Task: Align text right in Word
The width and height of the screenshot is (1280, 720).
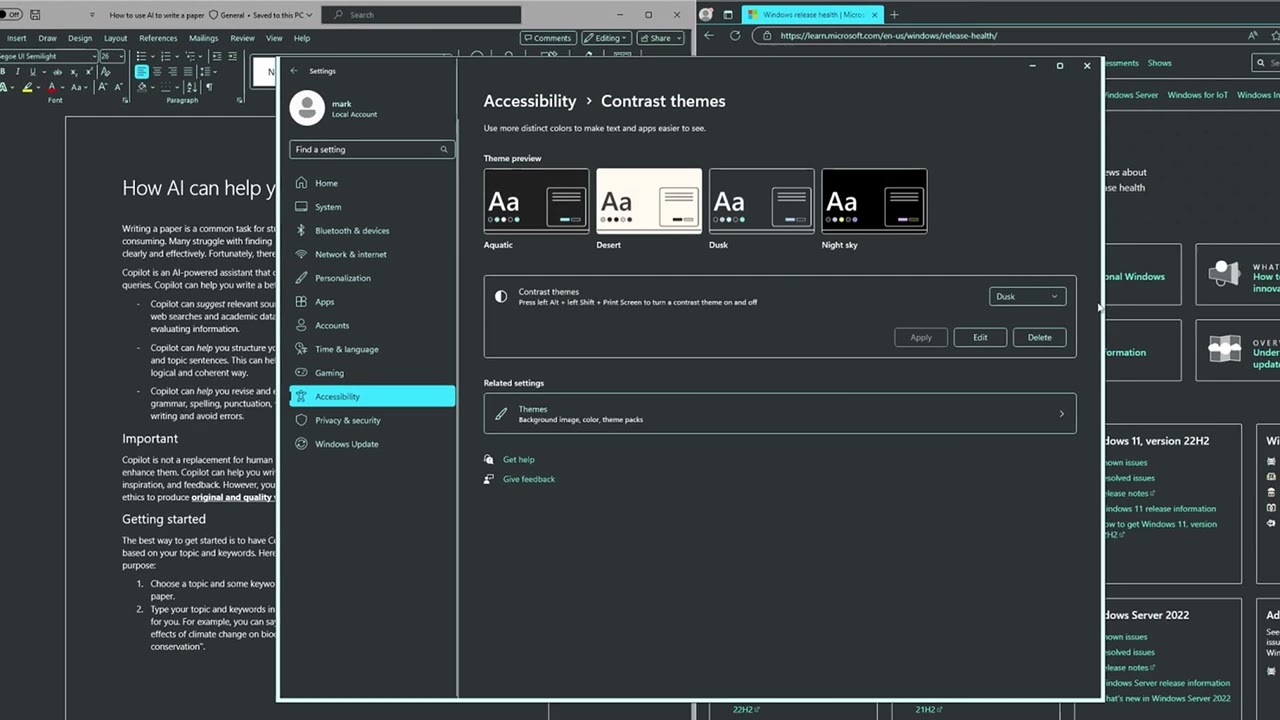Action: (x=172, y=71)
